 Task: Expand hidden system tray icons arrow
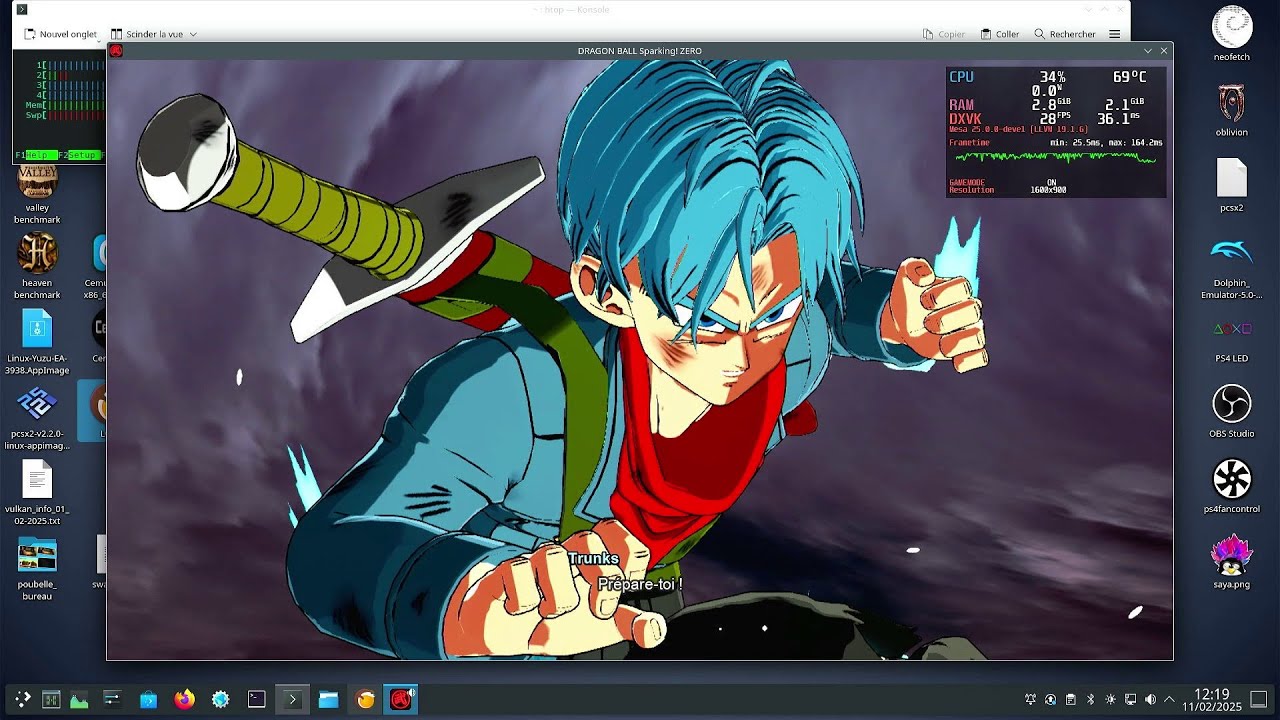point(1169,700)
